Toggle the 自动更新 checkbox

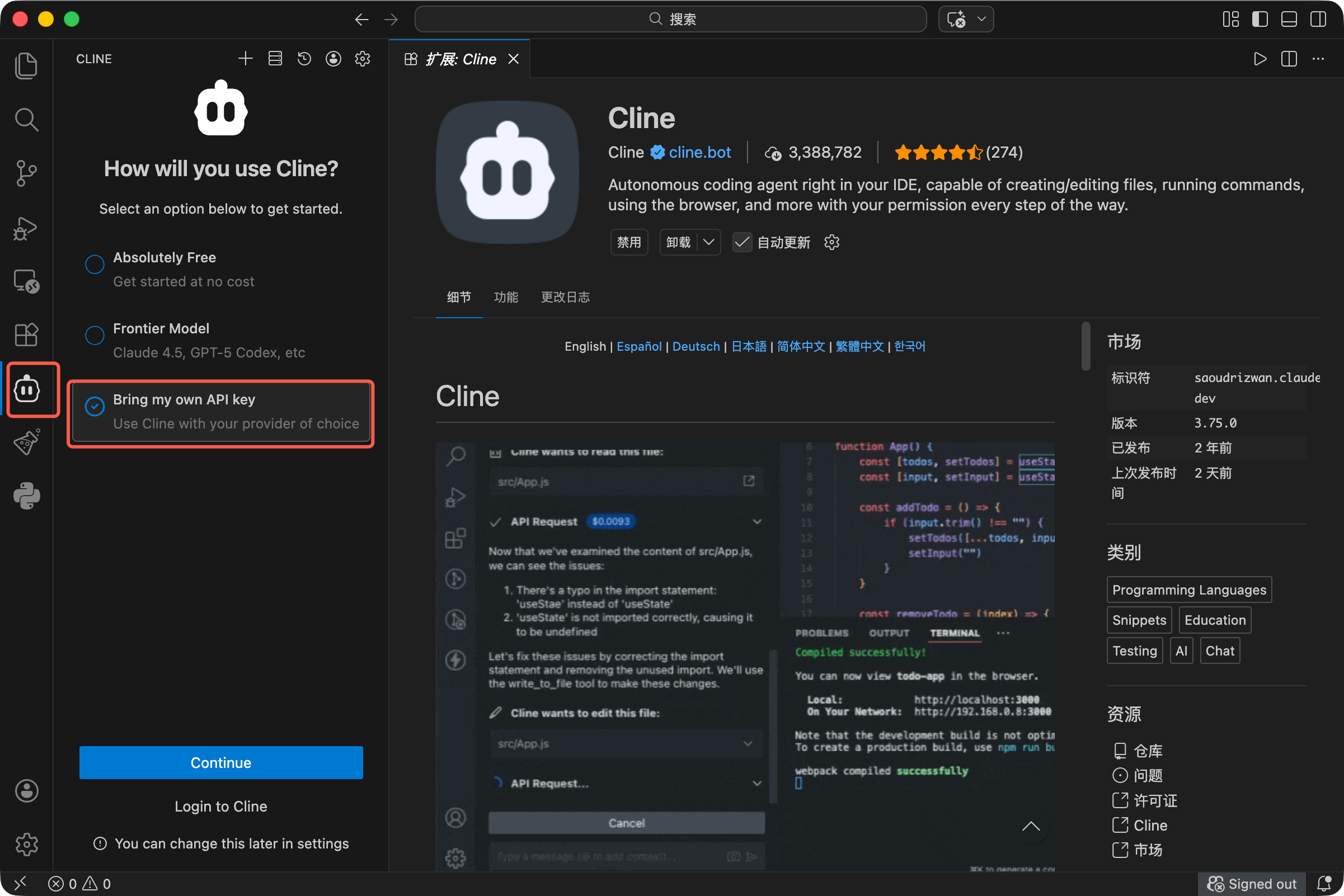point(742,242)
